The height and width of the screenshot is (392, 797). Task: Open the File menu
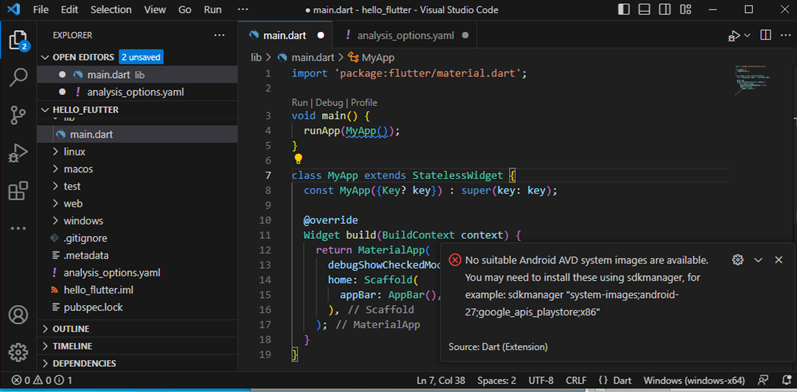[x=41, y=10]
